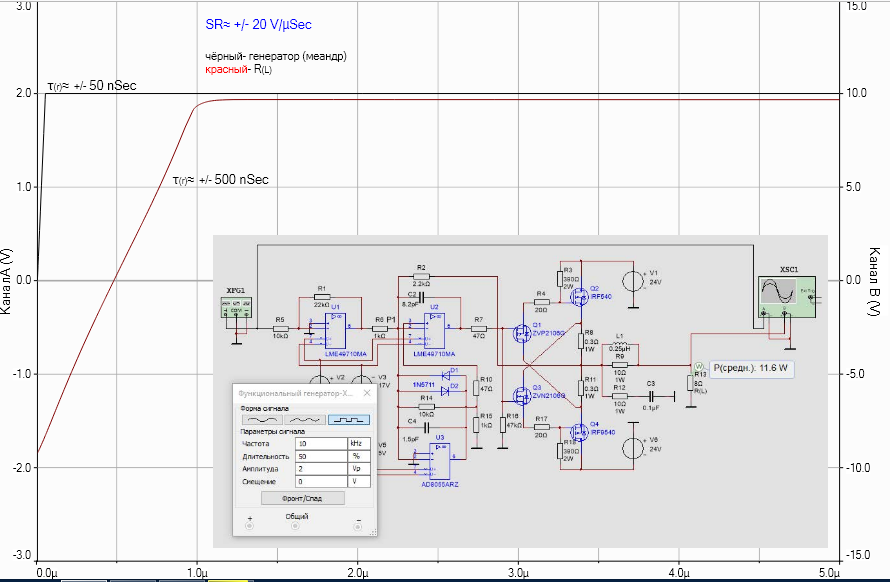Select MOSFET Q4 IRF9540 symbol
Image resolution: width=890 pixels, height=582 pixels.
(579, 432)
